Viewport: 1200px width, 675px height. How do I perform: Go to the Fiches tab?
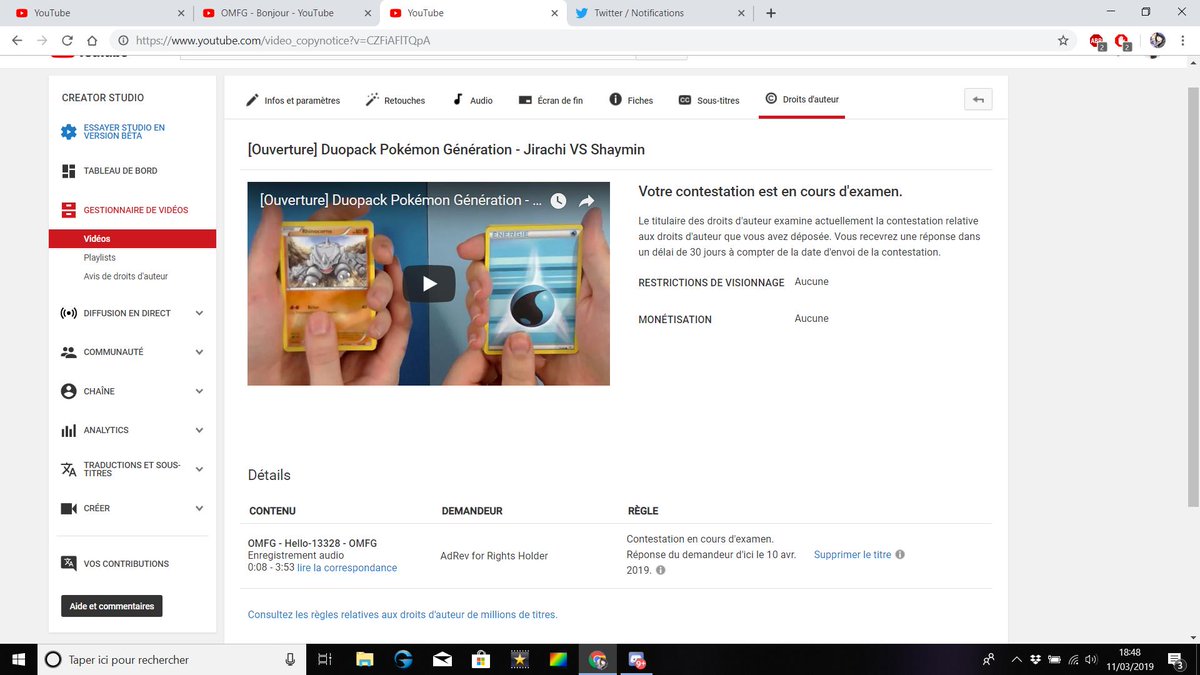click(x=631, y=100)
